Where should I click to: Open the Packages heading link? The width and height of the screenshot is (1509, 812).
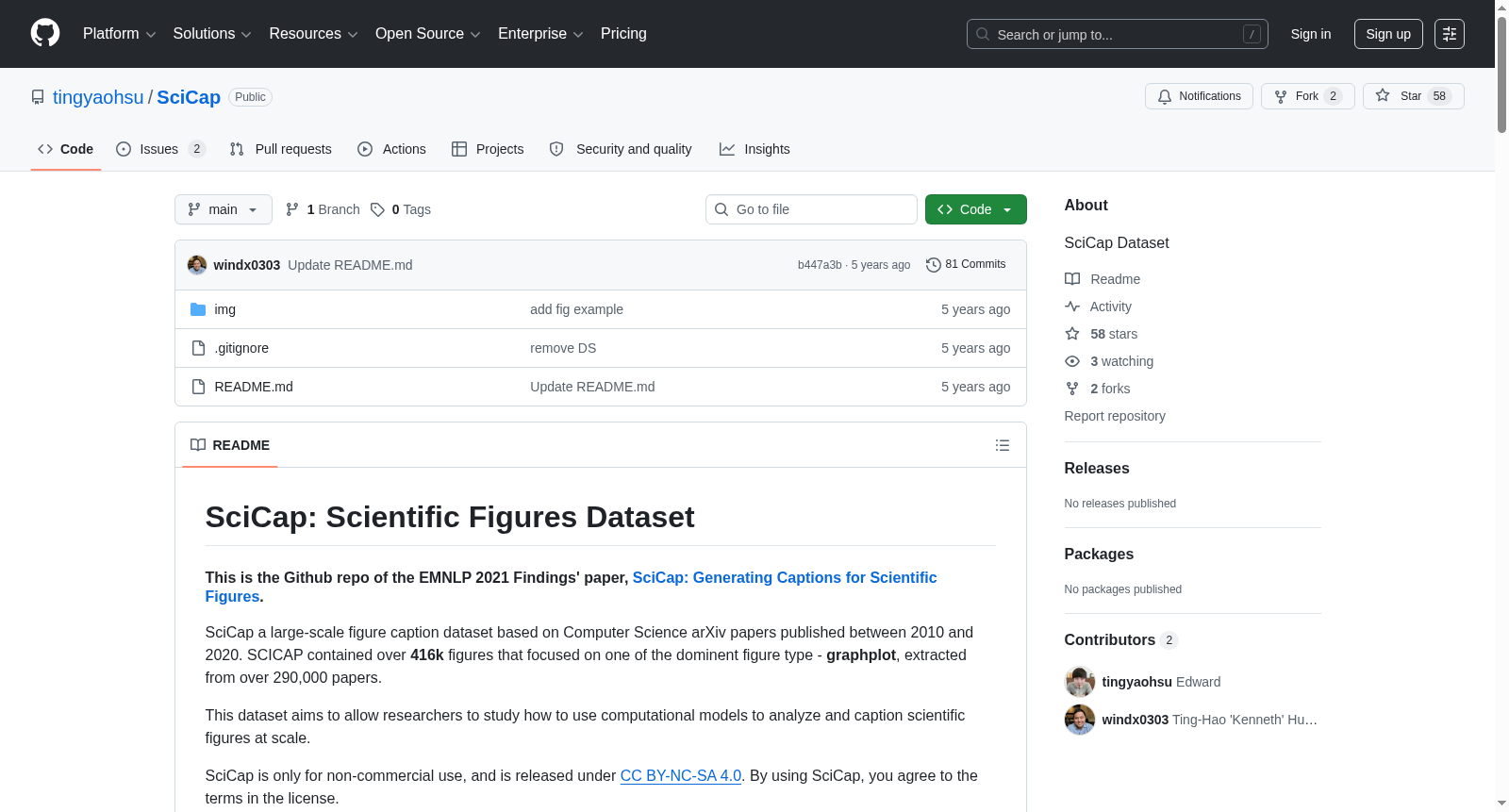(1099, 554)
